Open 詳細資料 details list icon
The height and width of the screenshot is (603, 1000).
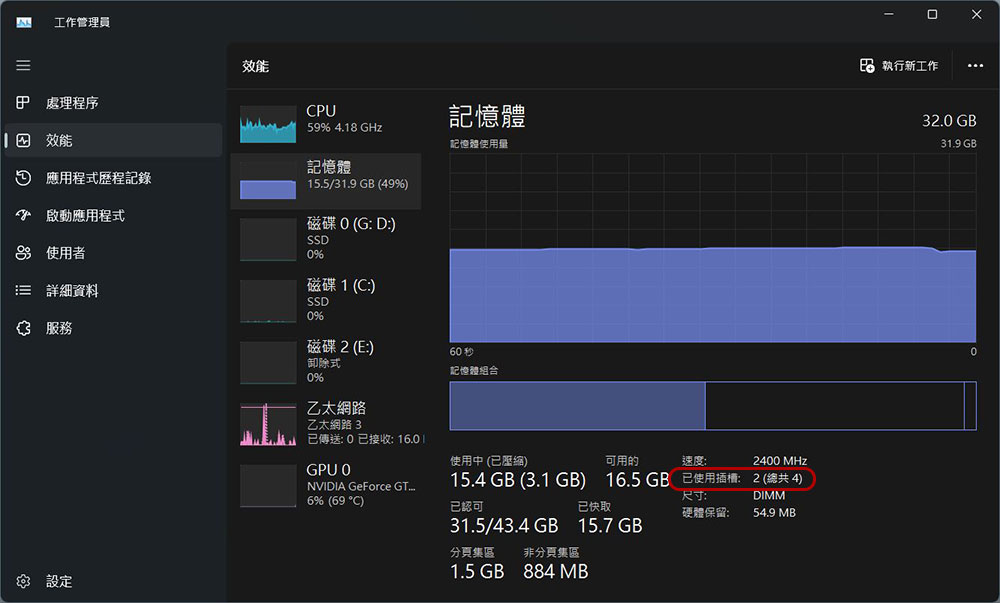(23, 290)
